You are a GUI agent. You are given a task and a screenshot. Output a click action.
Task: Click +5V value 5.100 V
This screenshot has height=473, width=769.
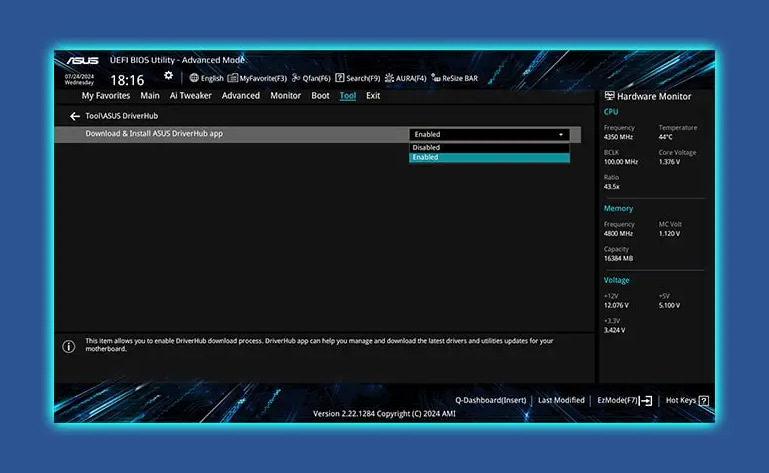click(x=669, y=305)
